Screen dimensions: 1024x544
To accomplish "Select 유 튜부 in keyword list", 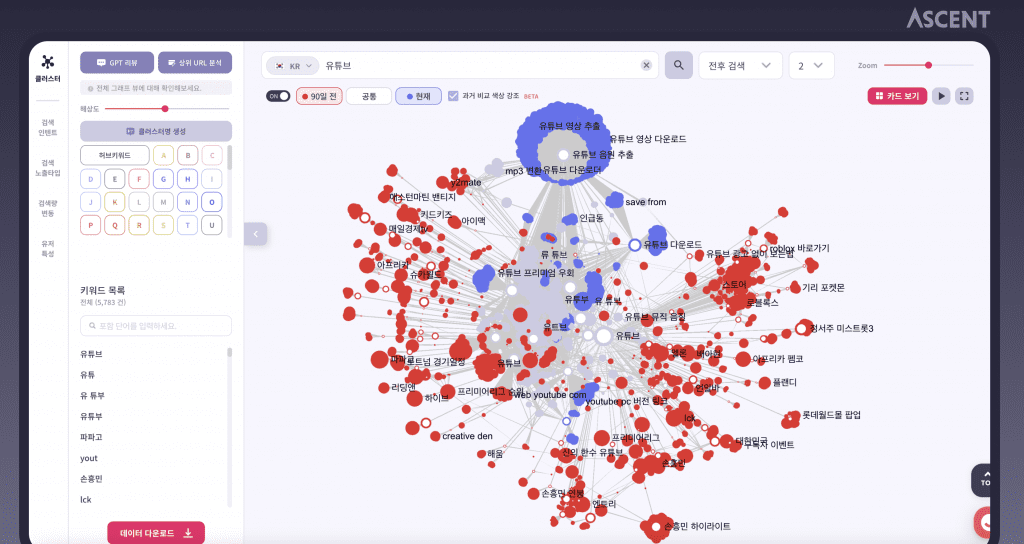I will pos(92,396).
